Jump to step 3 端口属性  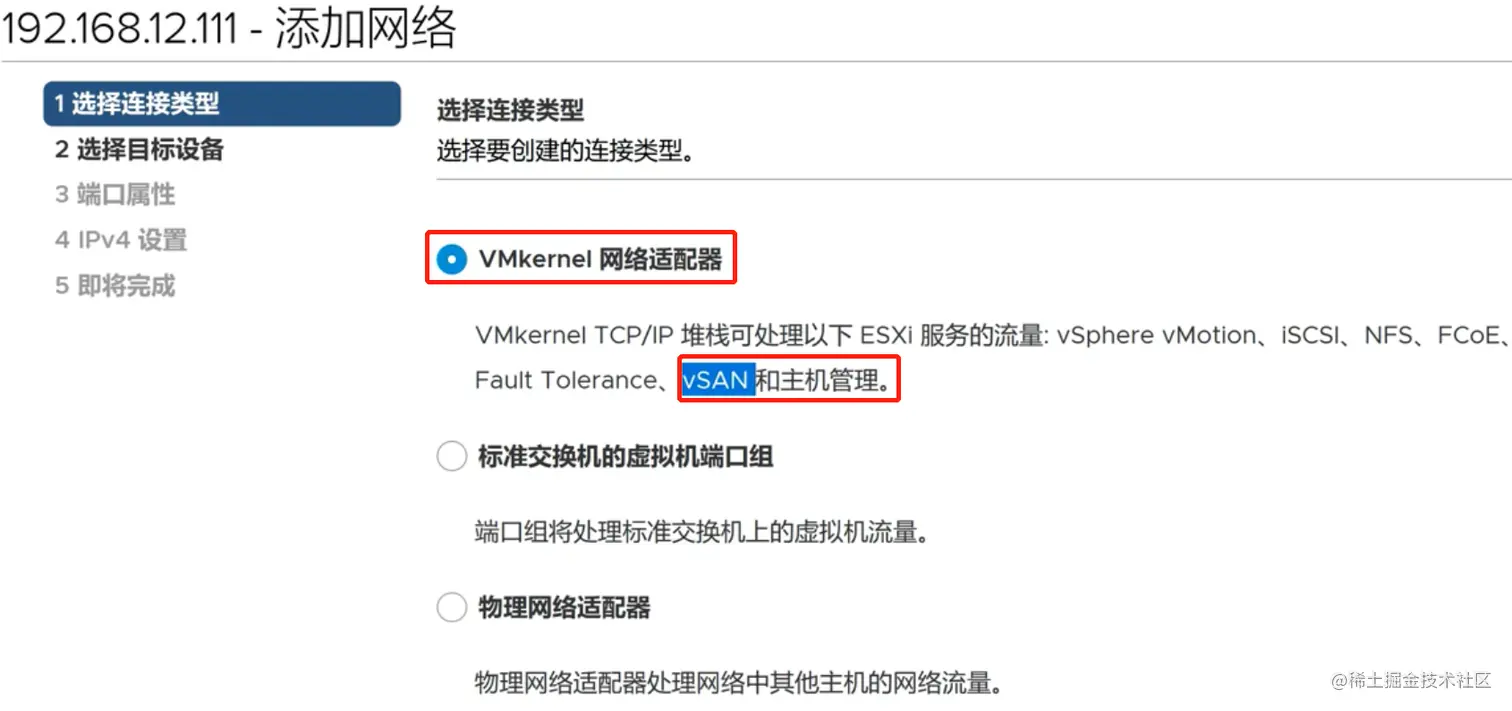click(115, 195)
